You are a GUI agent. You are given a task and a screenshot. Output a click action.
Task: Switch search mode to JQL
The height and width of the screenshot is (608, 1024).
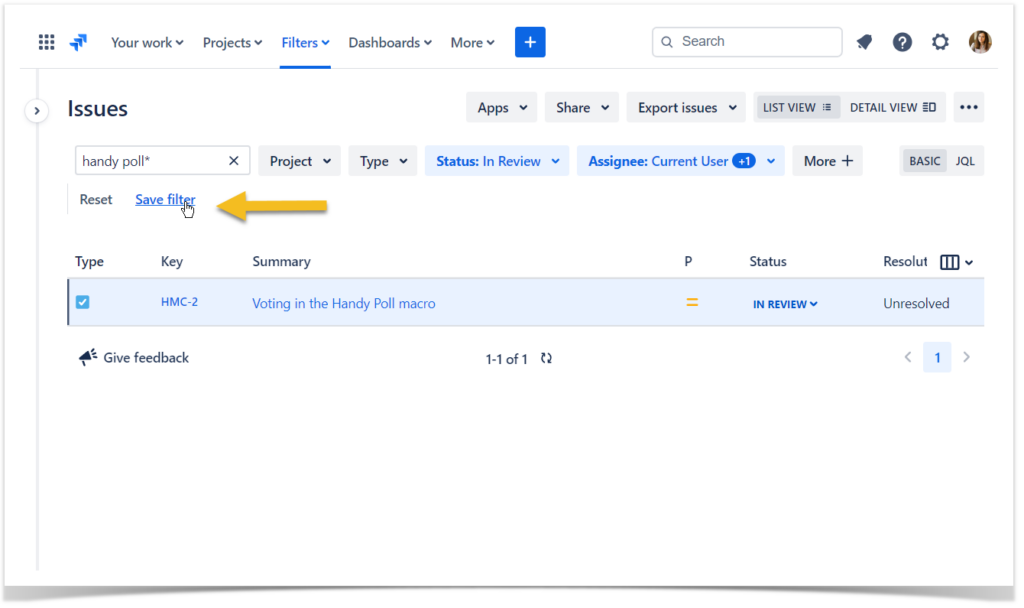click(x=965, y=161)
